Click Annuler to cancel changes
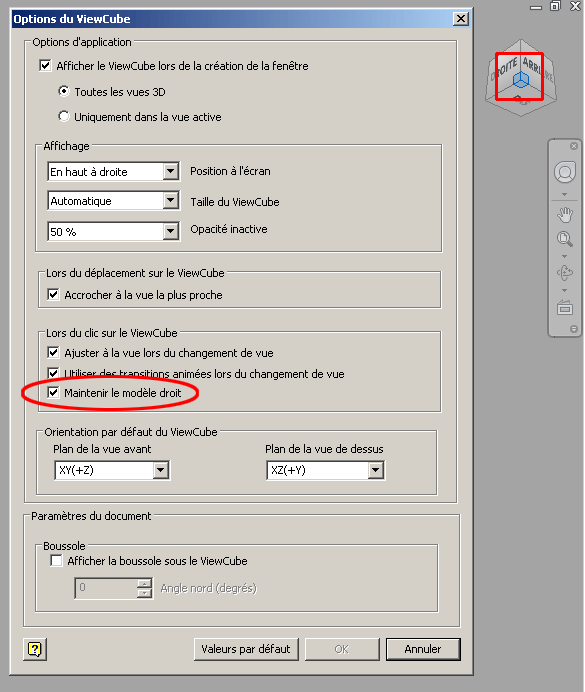 coord(423,649)
